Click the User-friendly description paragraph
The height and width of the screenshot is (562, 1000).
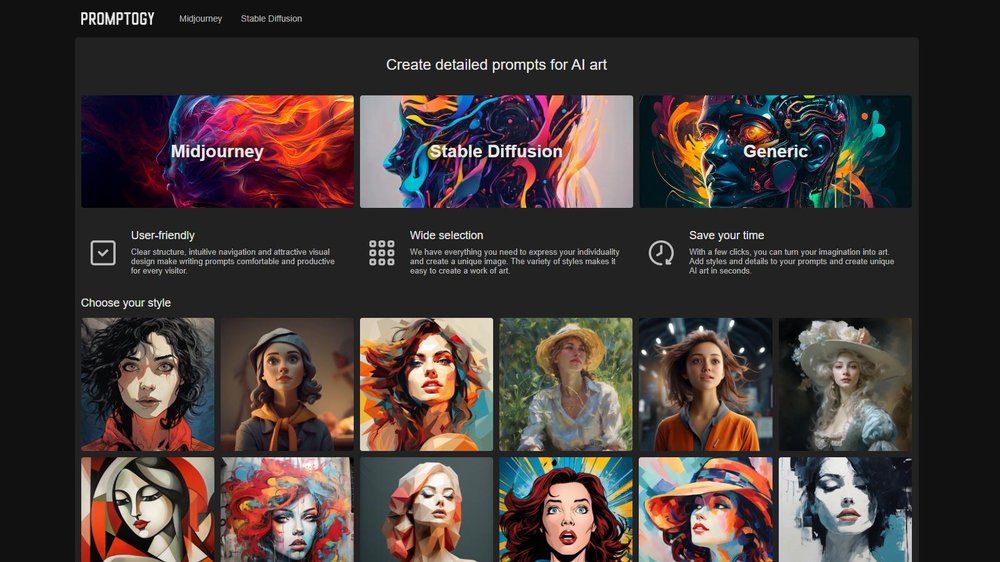(x=233, y=262)
